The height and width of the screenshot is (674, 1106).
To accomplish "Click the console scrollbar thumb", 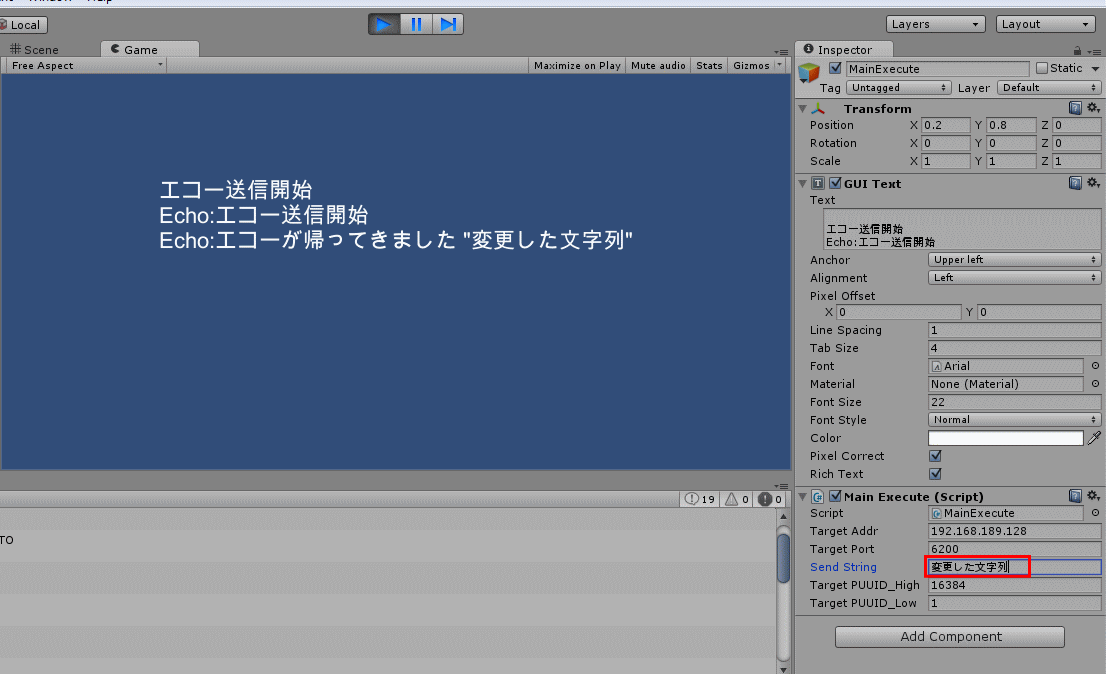I will click(x=783, y=558).
